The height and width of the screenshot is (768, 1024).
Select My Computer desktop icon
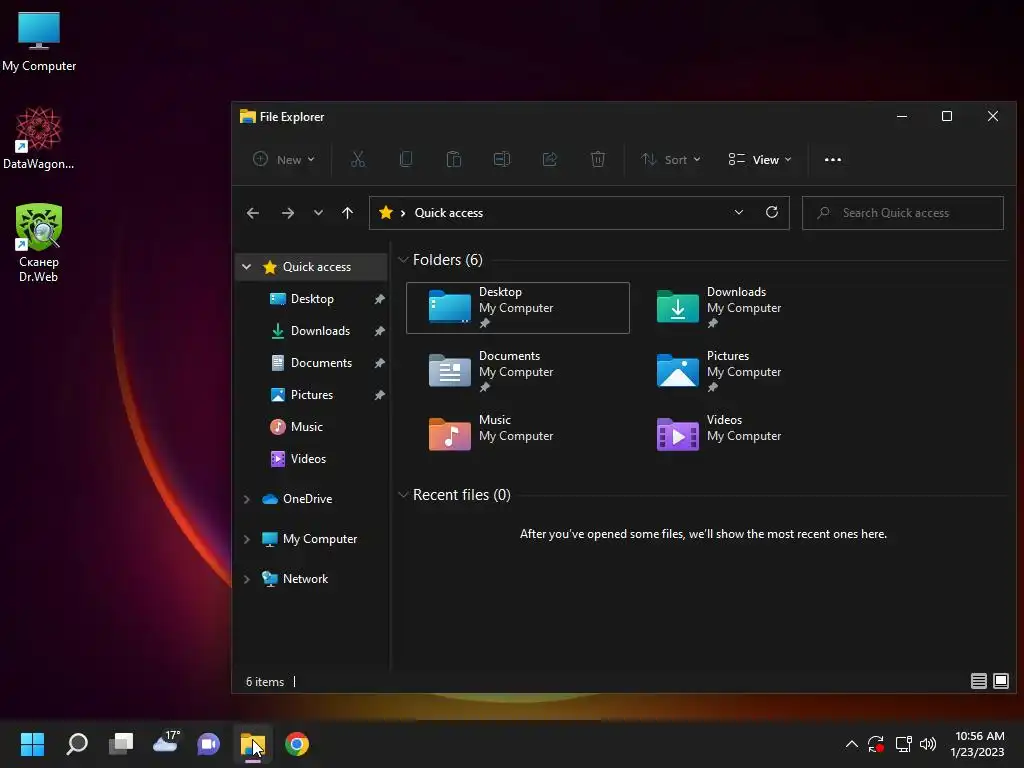tap(39, 42)
